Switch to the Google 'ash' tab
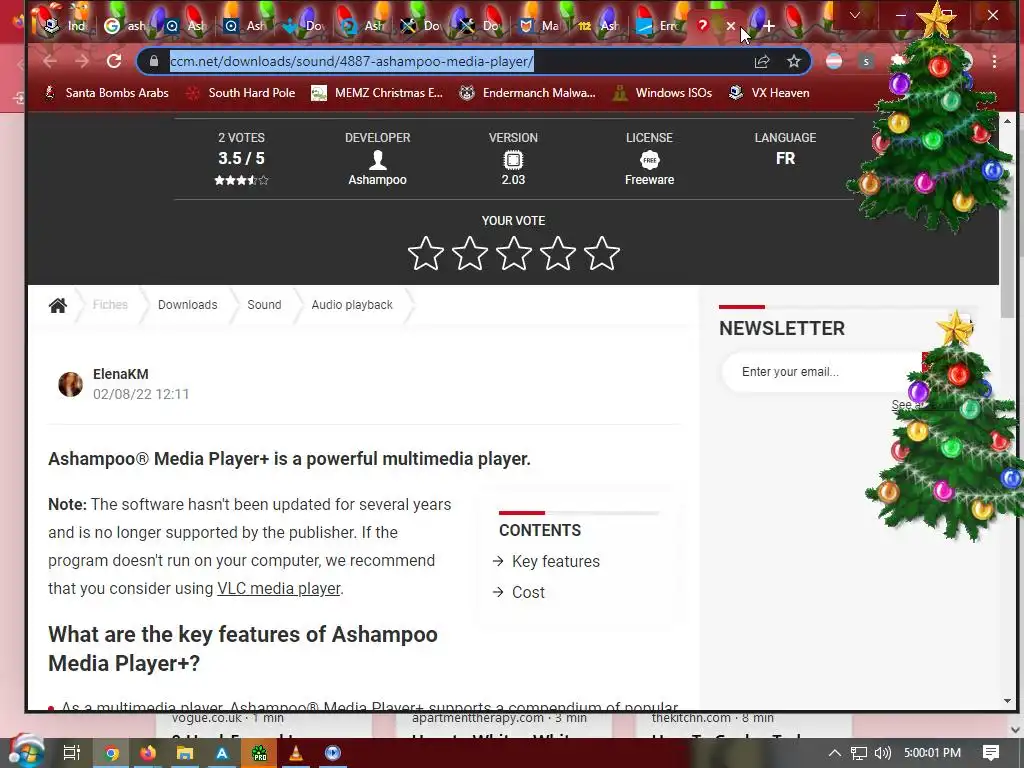 125,26
